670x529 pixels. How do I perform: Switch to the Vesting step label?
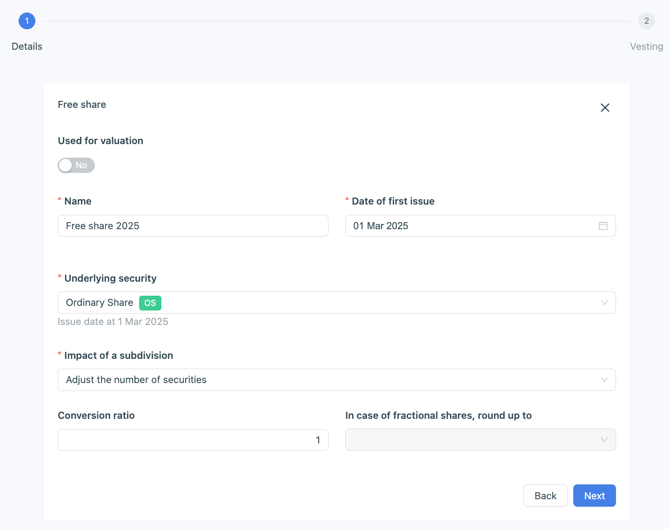646,47
